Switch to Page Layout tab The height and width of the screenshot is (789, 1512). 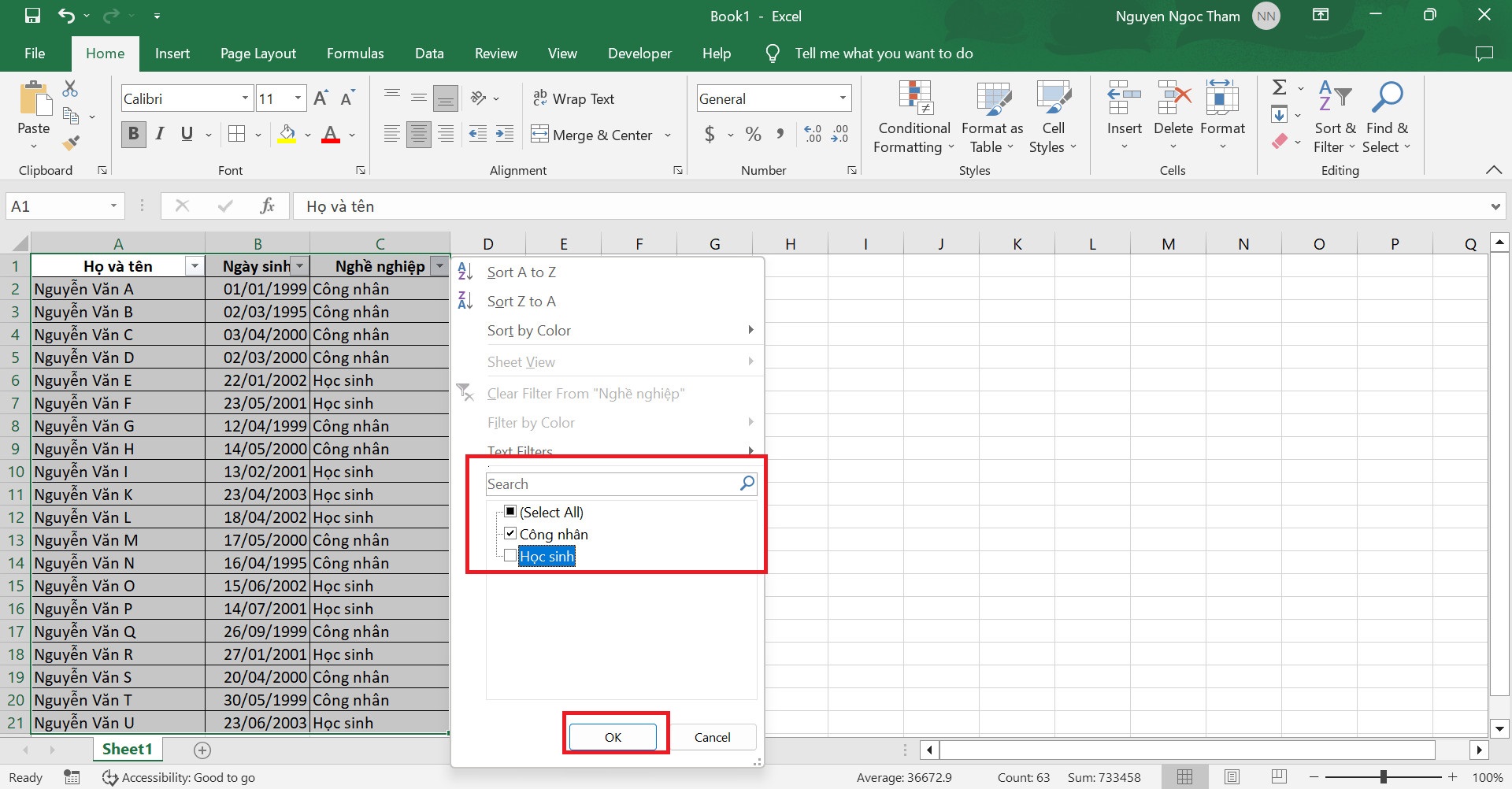[x=258, y=54]
